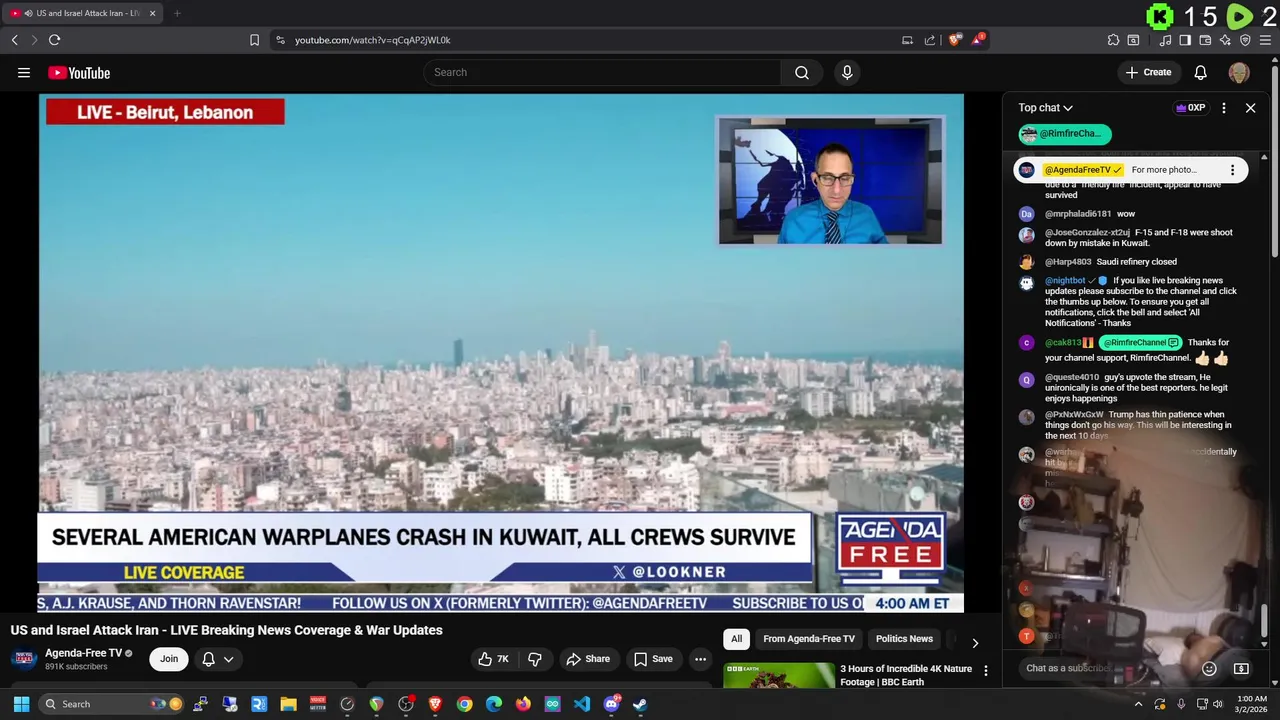Open Brave Wallet icon
The height and width of the screenshot is (720, 1280).
[x=1205, y=40]
